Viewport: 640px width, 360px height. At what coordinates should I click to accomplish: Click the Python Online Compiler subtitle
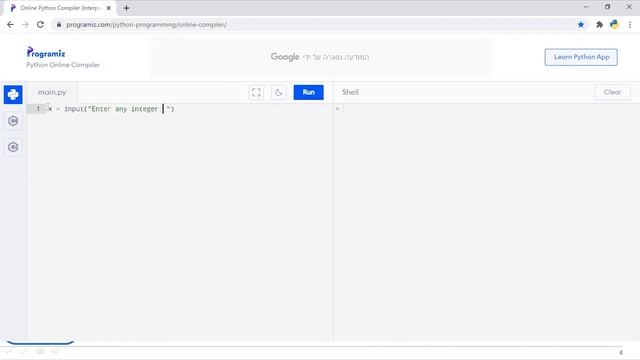63,65
